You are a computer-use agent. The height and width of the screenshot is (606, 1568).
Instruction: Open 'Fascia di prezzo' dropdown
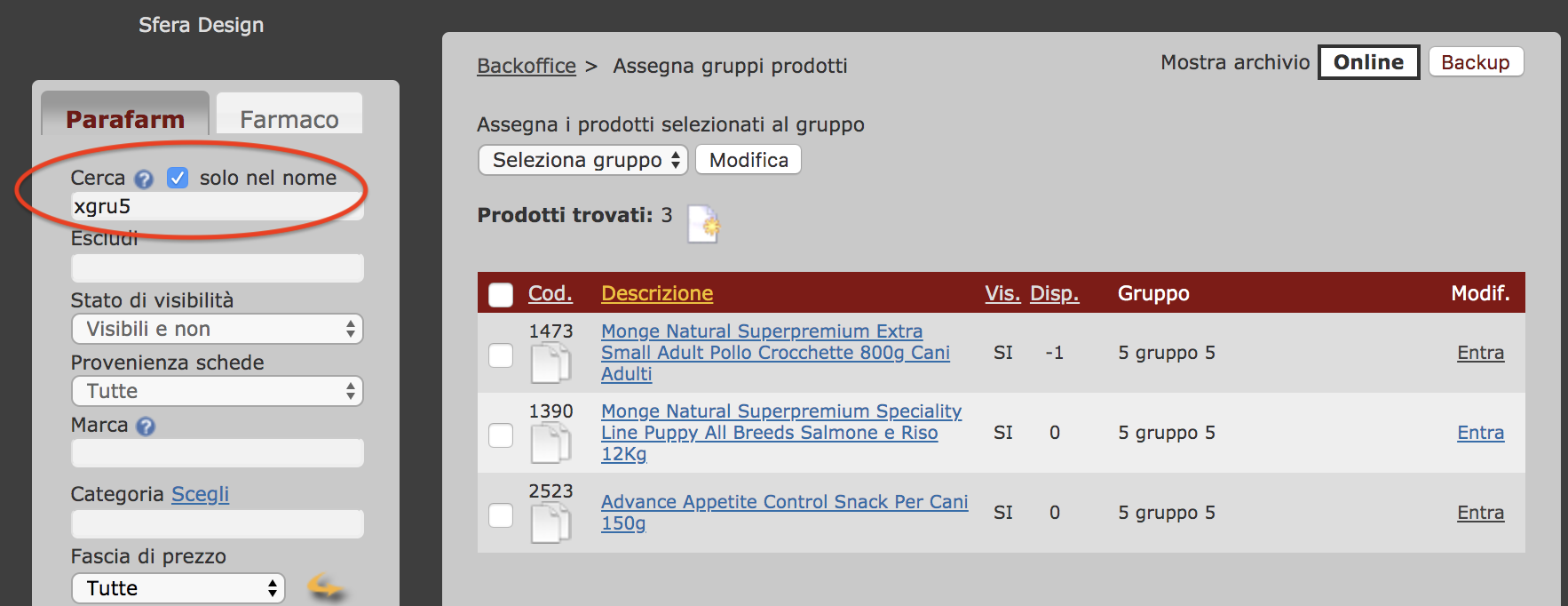[178, 588]
